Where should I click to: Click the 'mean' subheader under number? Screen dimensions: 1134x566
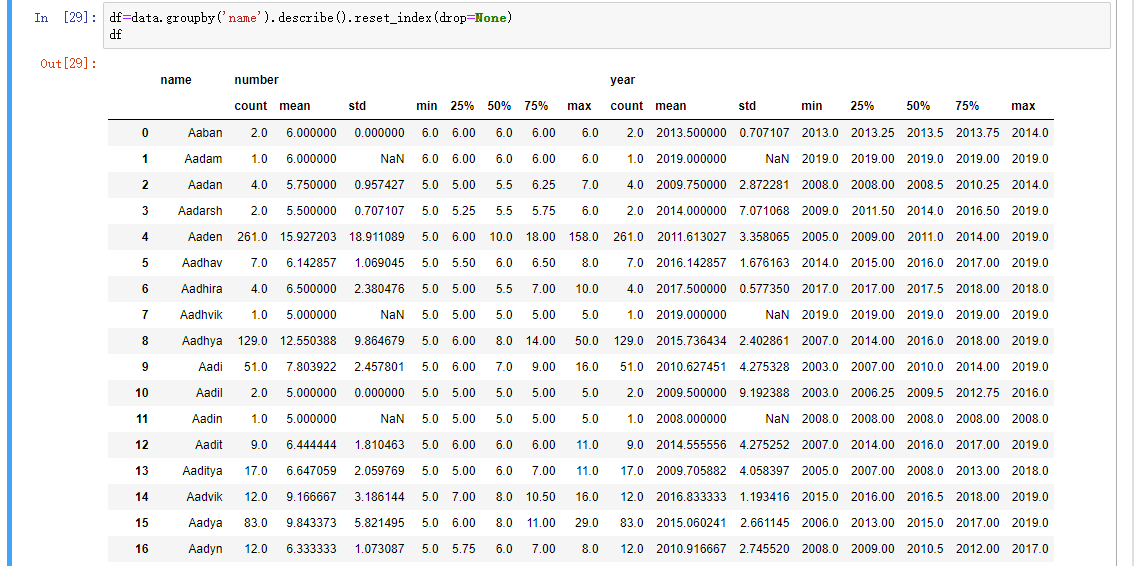(x=294, y=106)
